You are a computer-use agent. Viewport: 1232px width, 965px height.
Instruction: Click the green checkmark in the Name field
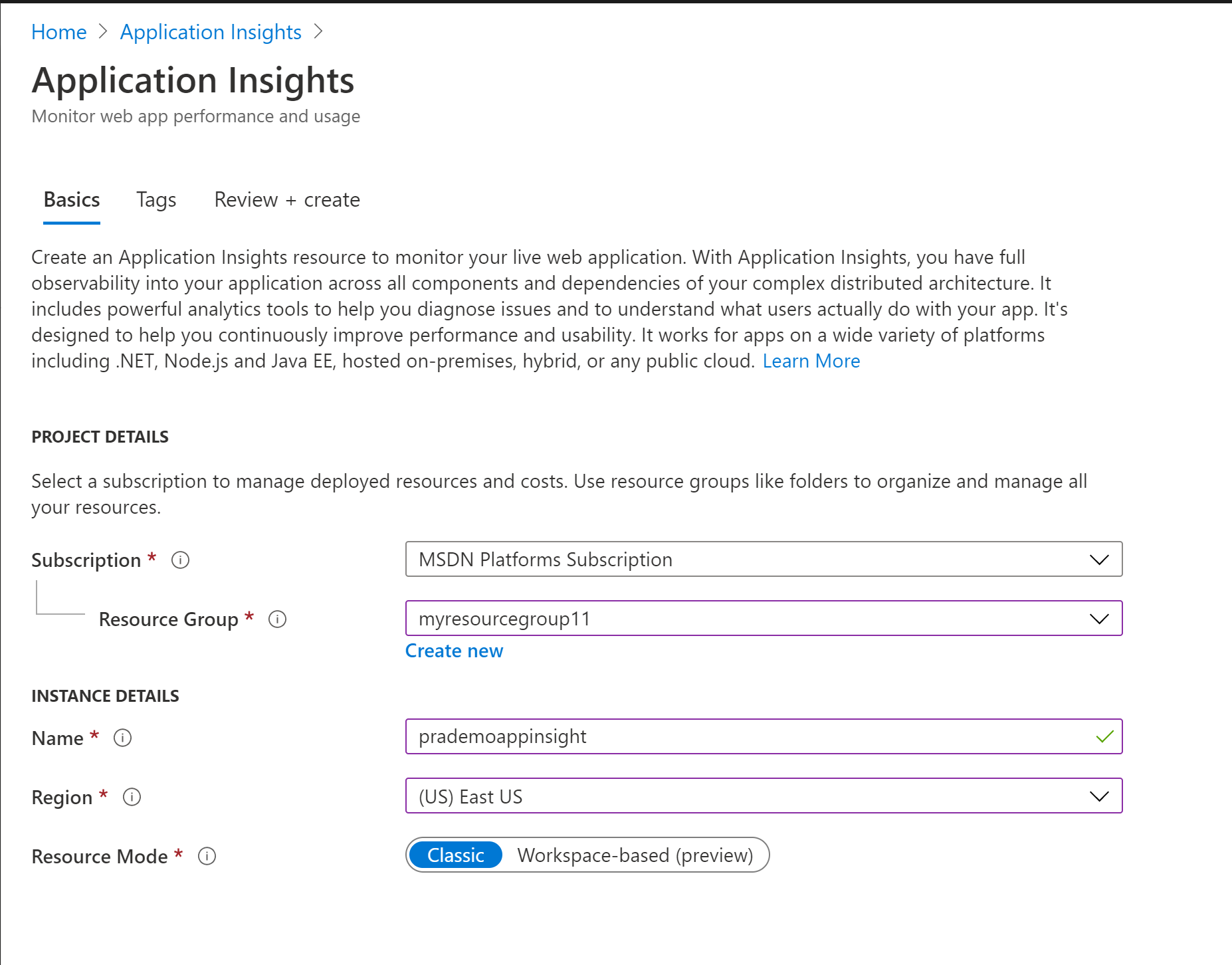pyautogui.click(x=1104, y=736)
